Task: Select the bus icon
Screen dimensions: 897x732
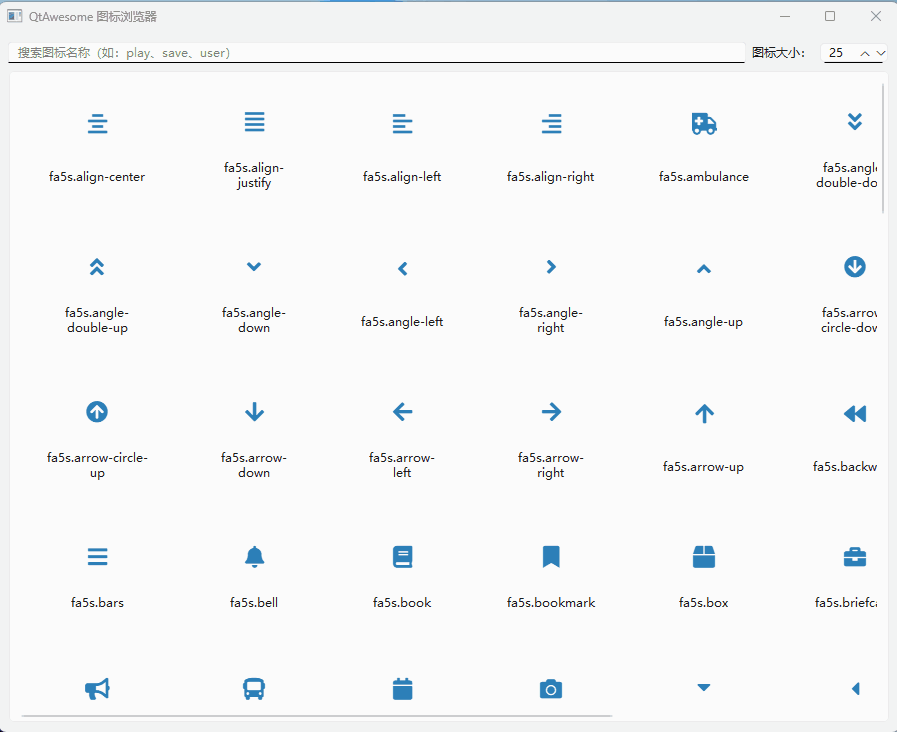Action: (254, 689)
